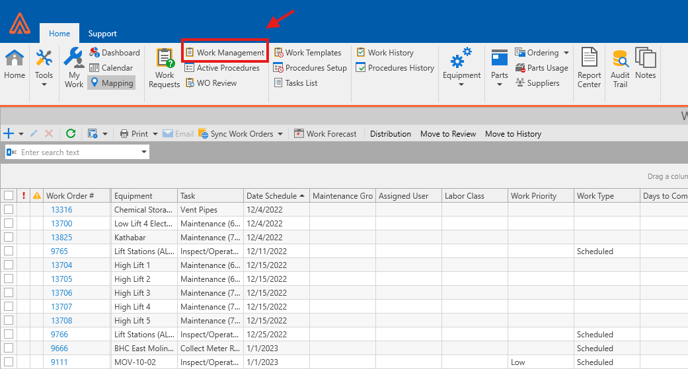Image resolution: width=688 pixels, height=369 pixels.
Task: Open Work History
Action: (385, 53)
